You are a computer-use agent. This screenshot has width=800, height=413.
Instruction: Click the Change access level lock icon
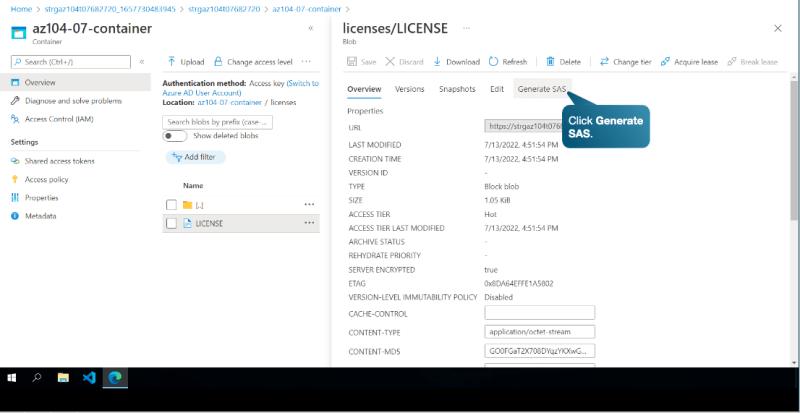[x=218, y=62]
